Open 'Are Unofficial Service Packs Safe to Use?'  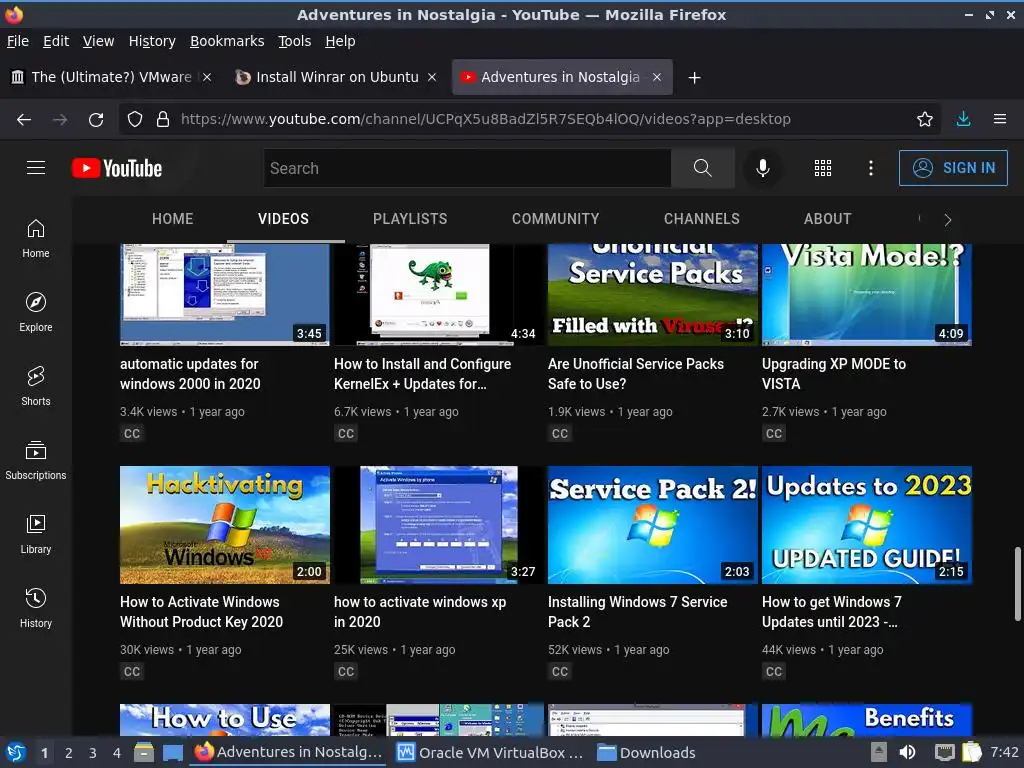pyautogui.click(x=635, y=374)
